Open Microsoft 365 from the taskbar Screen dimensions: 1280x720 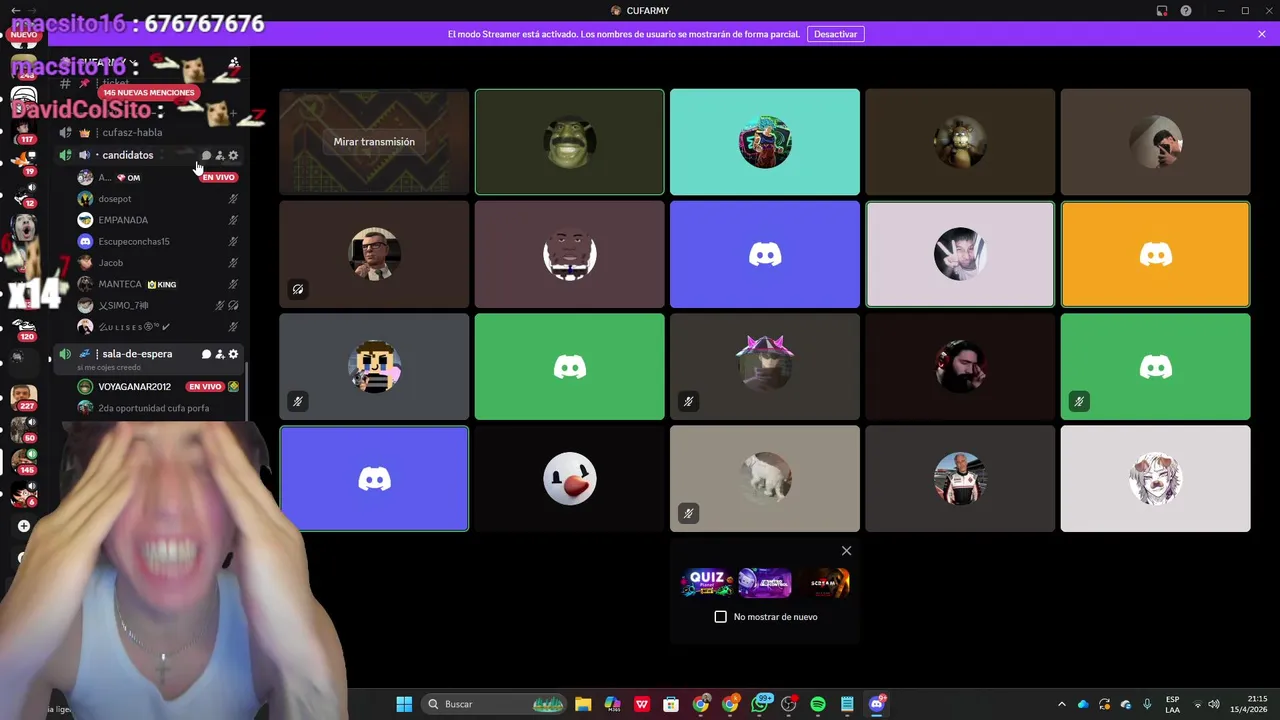pyautogui.click(x=612, y=704)
